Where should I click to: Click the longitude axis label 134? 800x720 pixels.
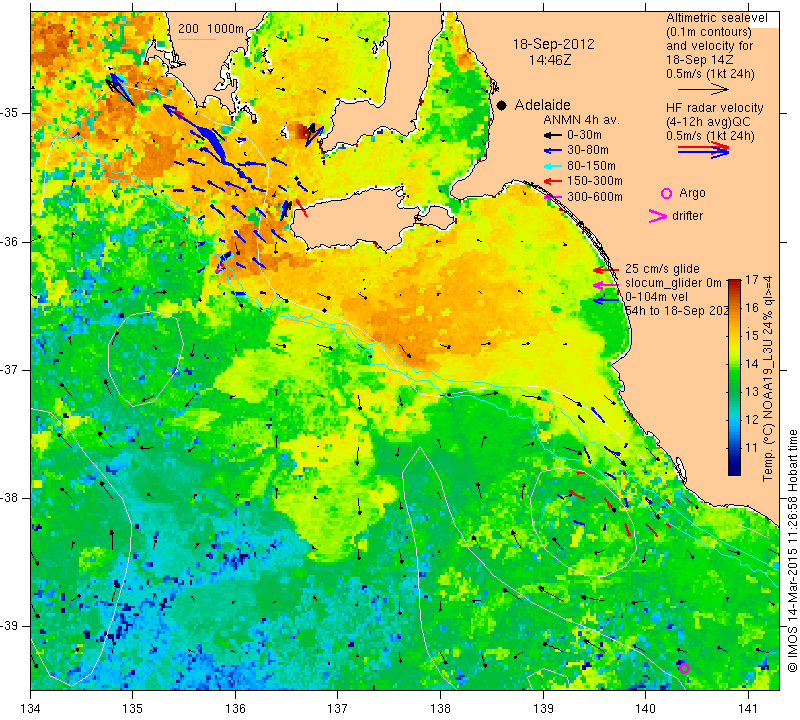point(31,709)
